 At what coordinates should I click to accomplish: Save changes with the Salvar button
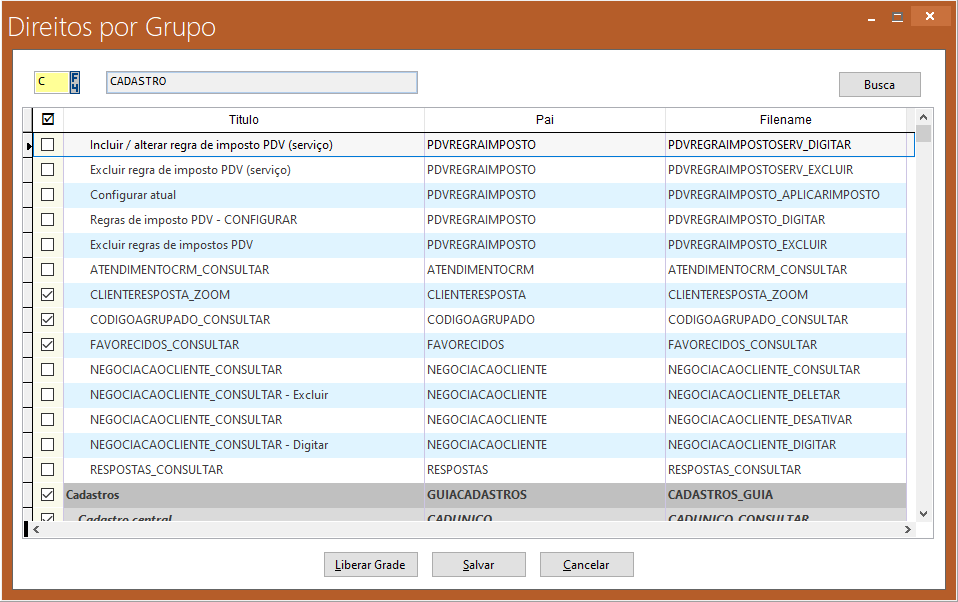(x=478, y=565)
